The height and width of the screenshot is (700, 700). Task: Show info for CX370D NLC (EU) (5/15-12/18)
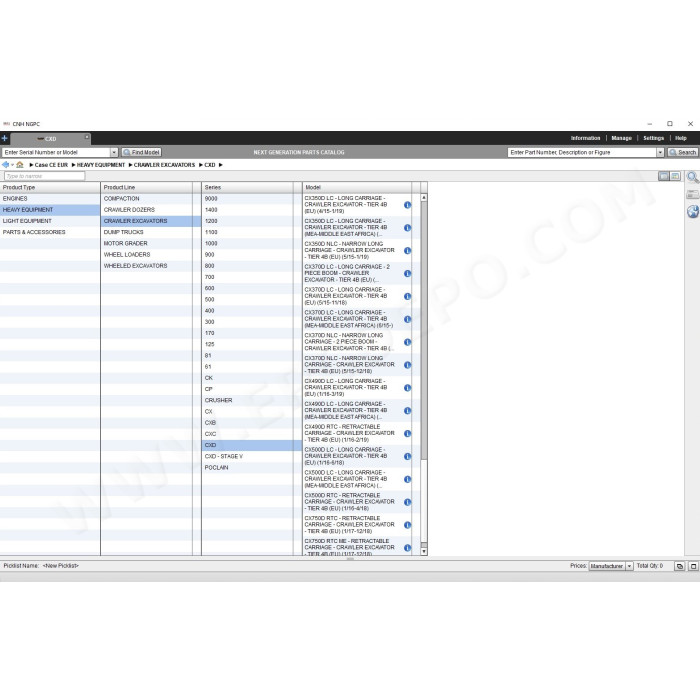[x=408, y=365]
